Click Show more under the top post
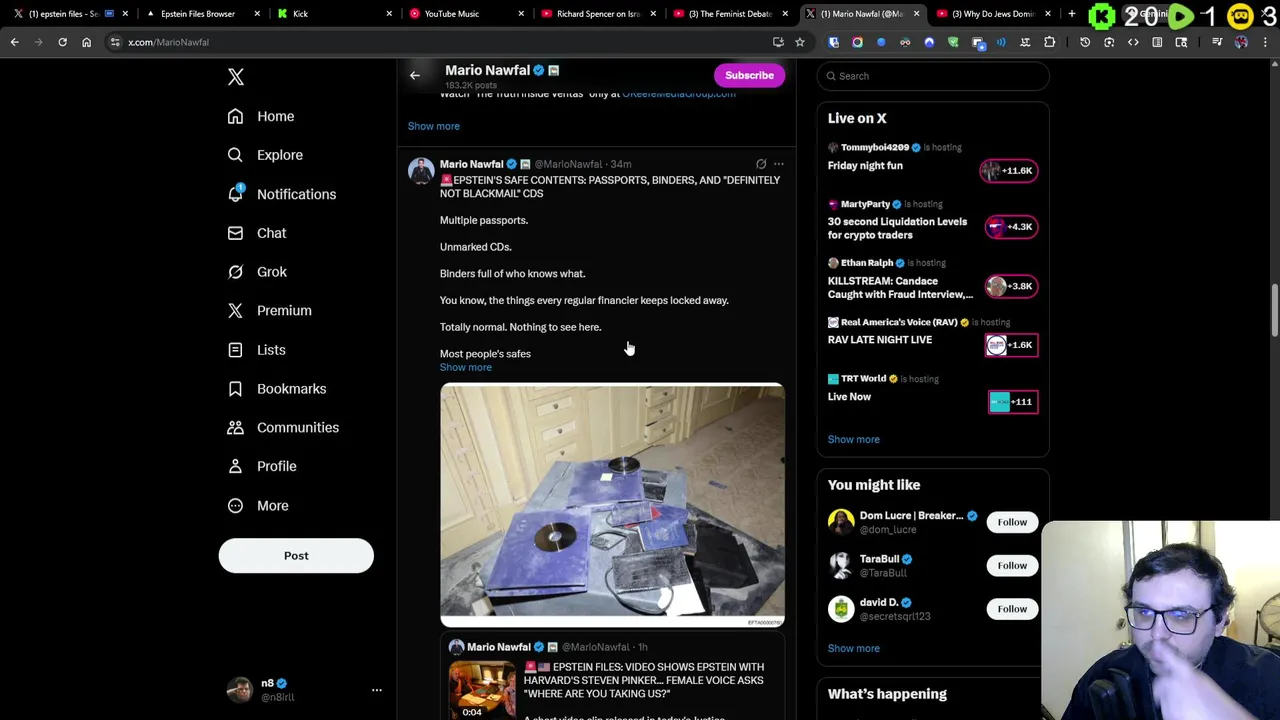The width and height of the screenshot is (1280, 720). pos(434,126)
